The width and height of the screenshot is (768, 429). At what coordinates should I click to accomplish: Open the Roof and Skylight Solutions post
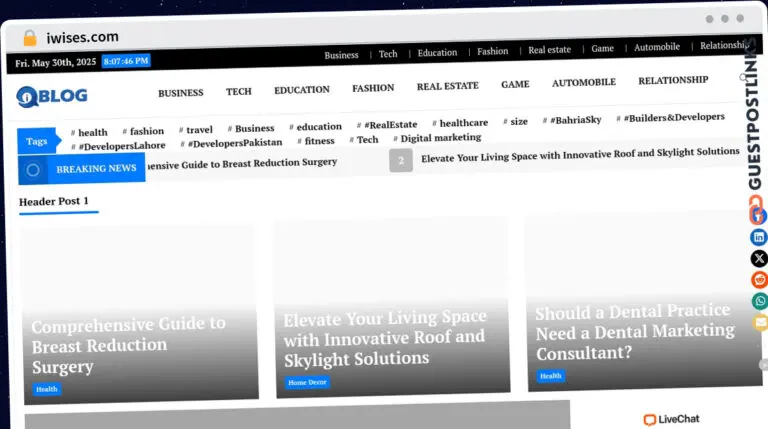(x=384, y=338)
